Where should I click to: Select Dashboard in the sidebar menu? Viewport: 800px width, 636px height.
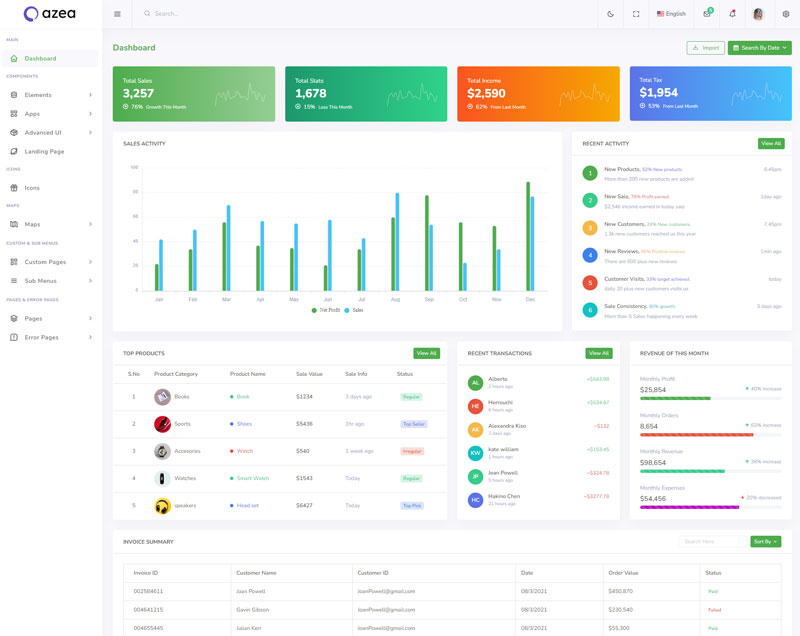pos(40,59)
